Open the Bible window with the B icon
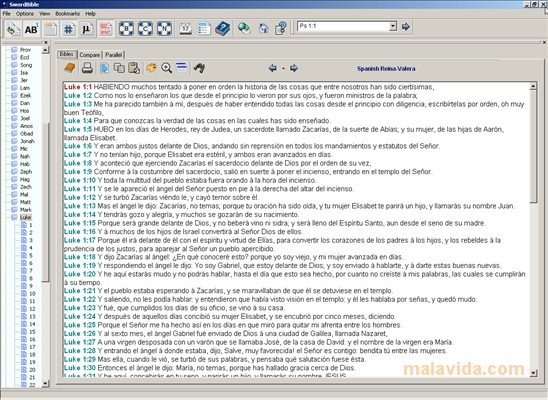Image resolution: width=548 pixels, height=400 pixels. coord(126,29)
